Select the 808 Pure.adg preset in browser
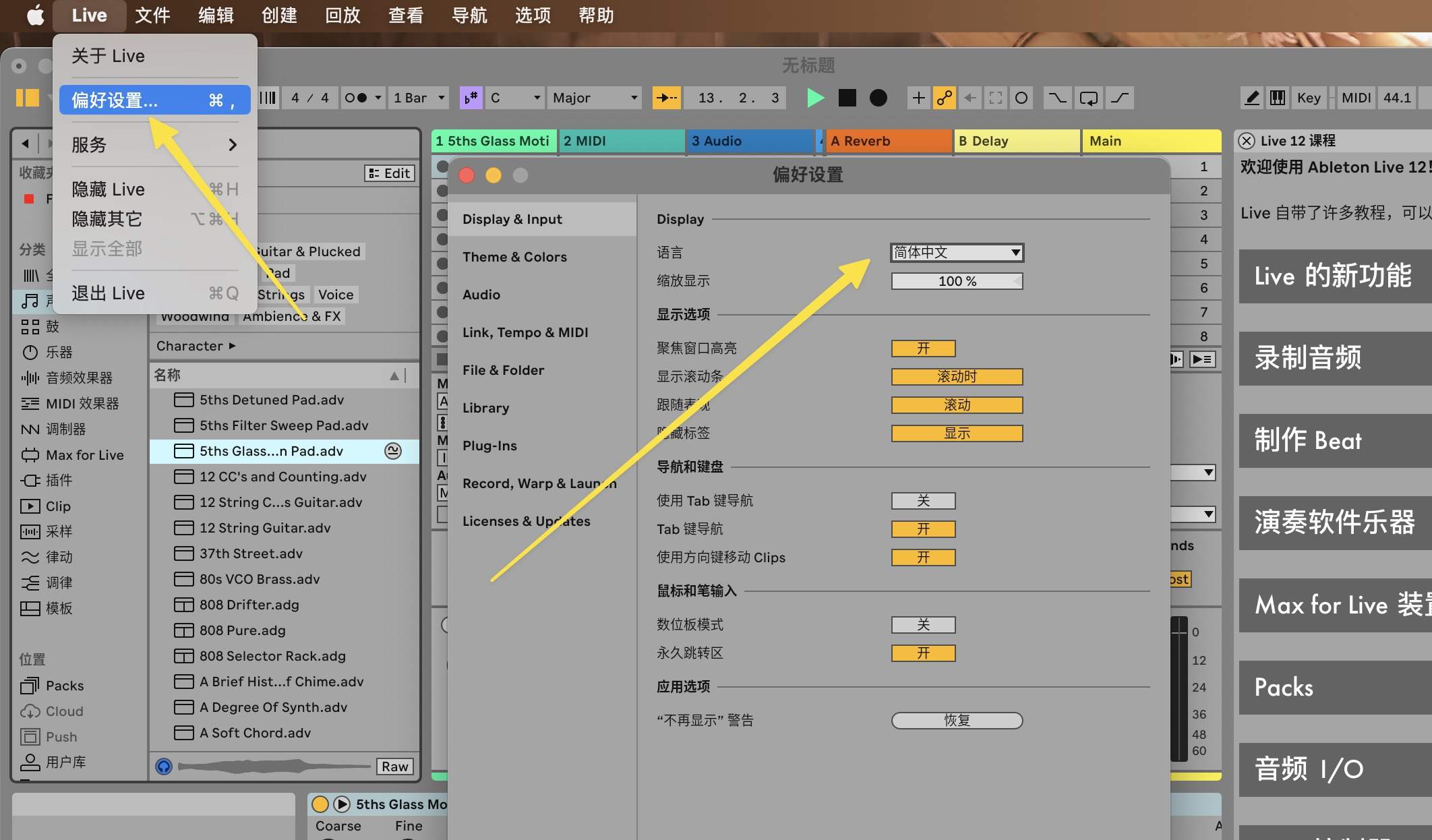1432x840 pixels. [241, 630]
